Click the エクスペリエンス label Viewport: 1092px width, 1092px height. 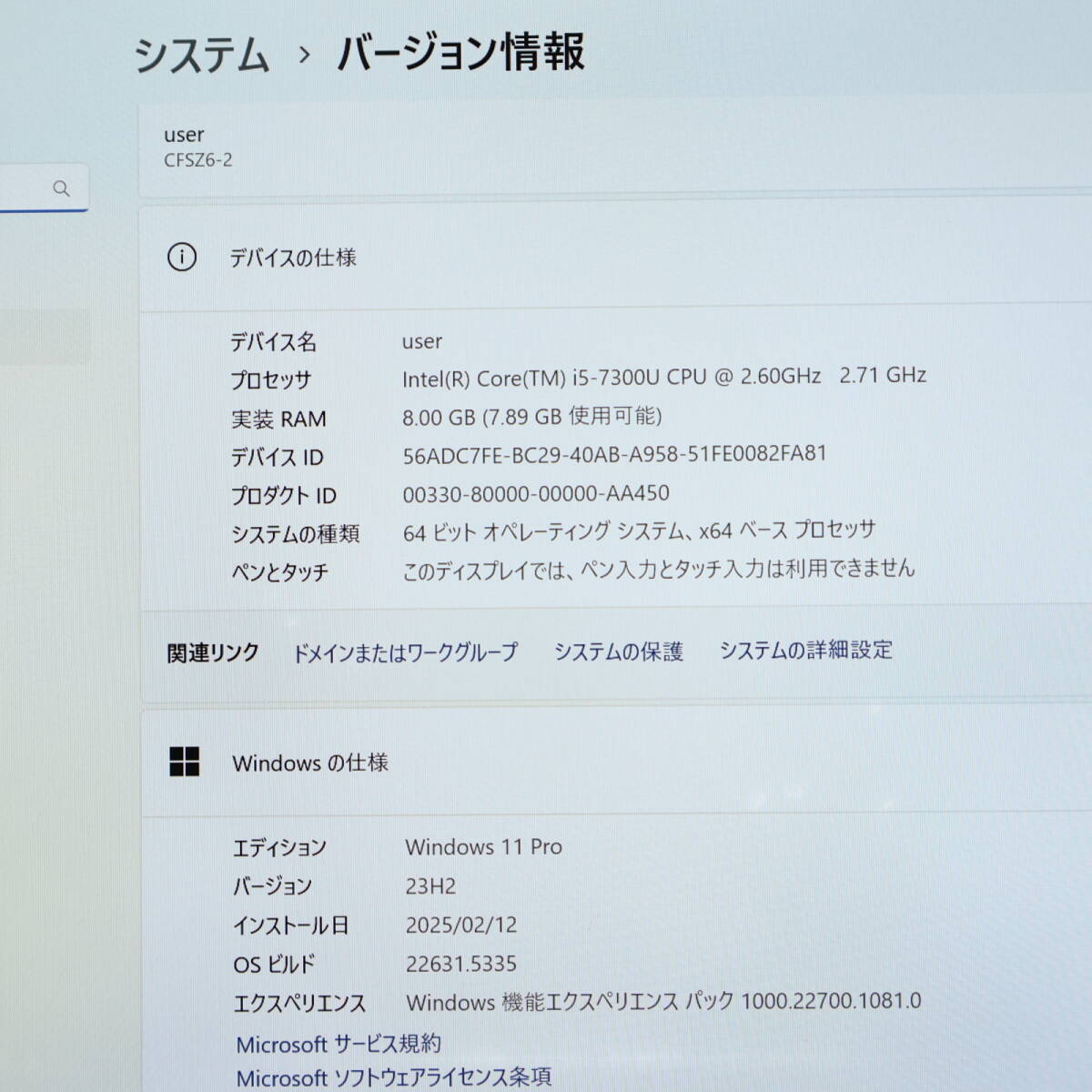[x=299, y=1004]
